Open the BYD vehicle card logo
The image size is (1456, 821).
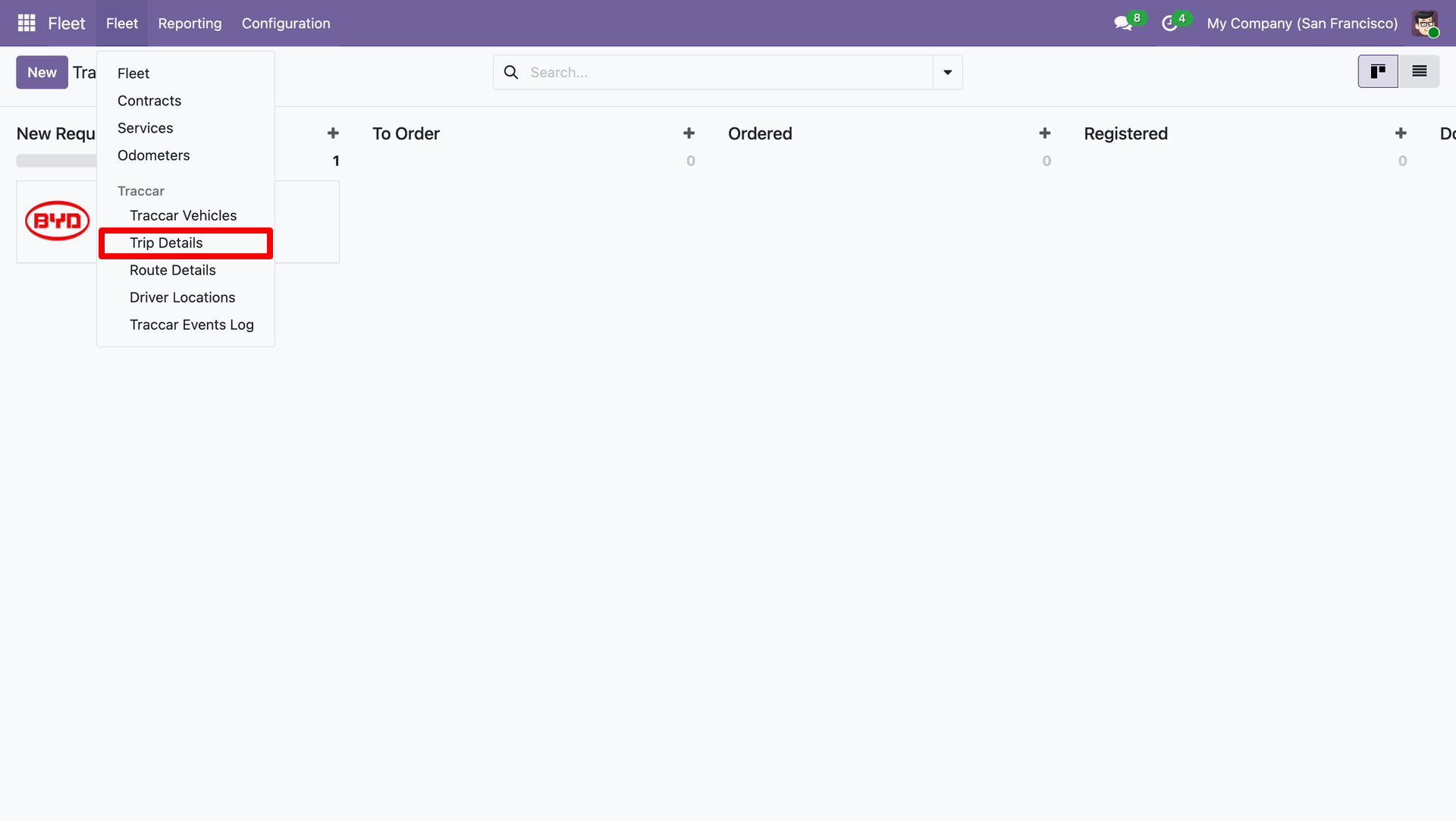click(58, 221)
